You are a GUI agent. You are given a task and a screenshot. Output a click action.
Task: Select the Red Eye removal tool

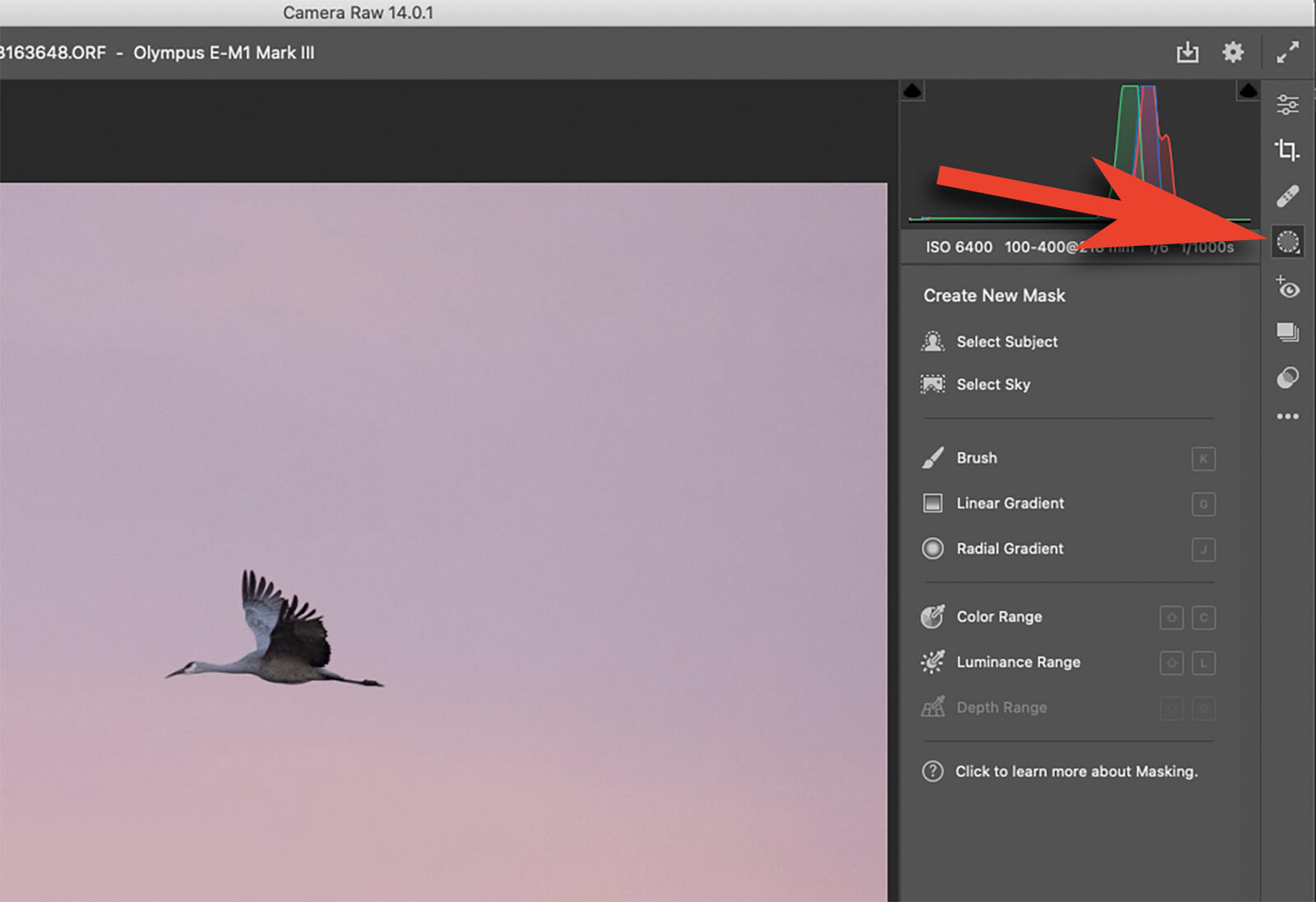pos(1287,288)
